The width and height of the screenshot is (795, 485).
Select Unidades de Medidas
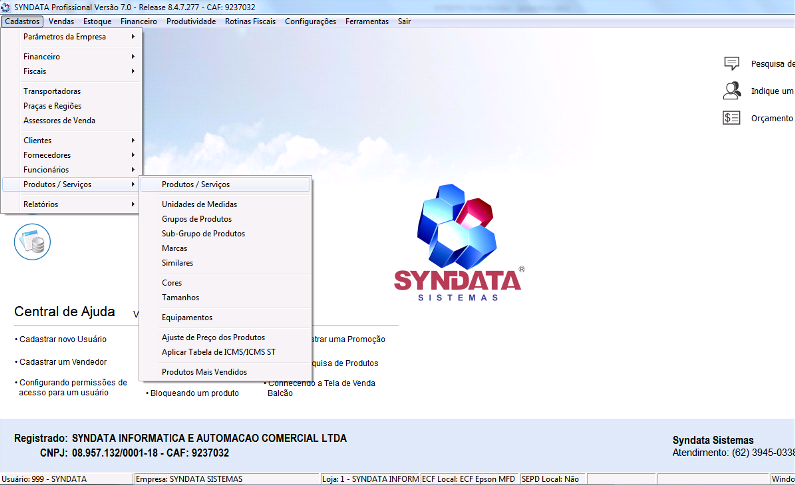coord(225,204)
